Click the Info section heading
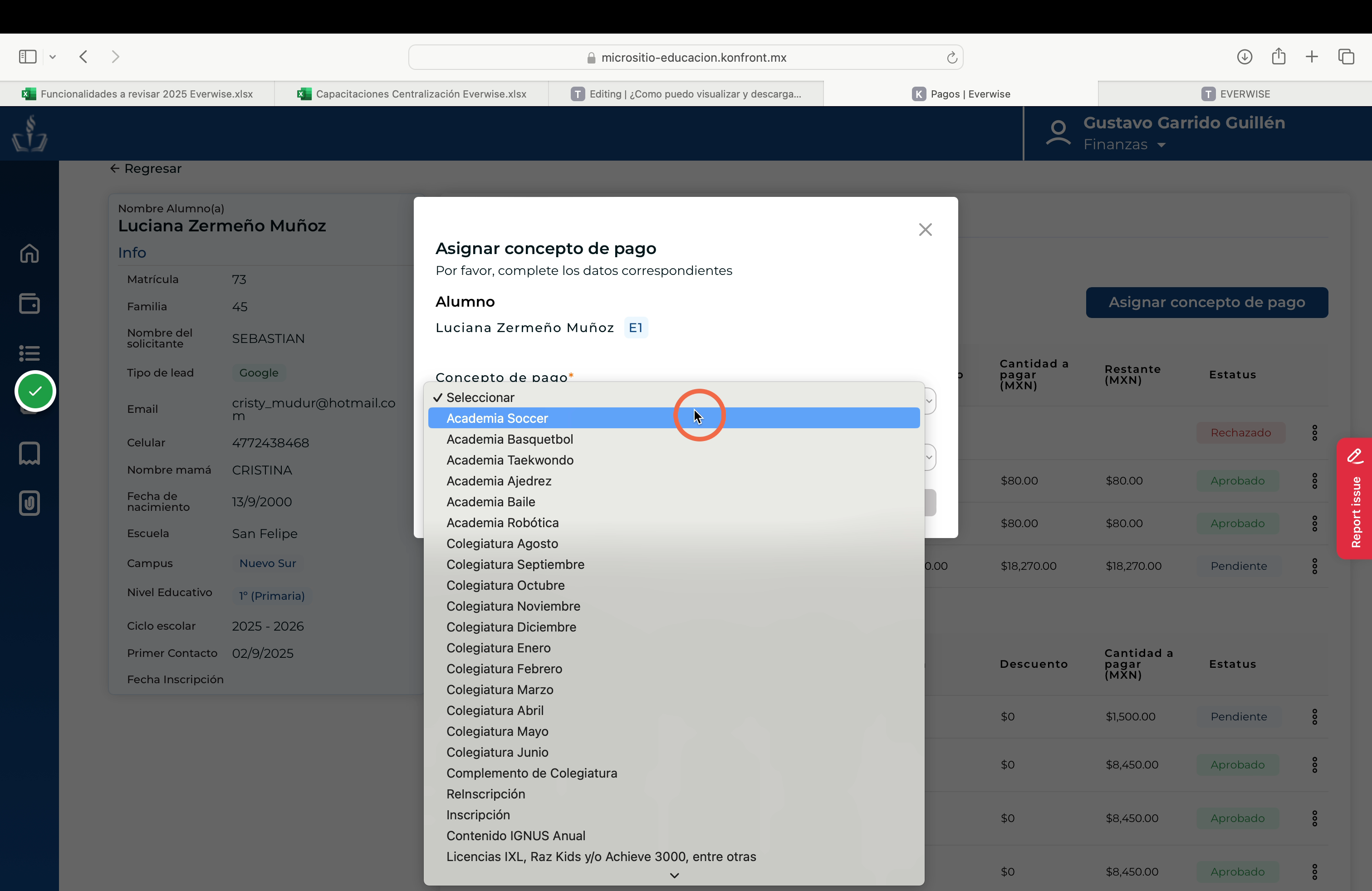The image size is (1372, 891). (132, 252)
